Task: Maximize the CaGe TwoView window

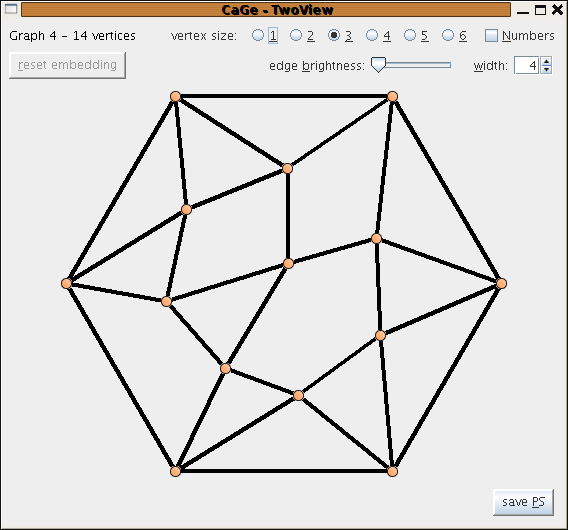Action: click(540, 10)
